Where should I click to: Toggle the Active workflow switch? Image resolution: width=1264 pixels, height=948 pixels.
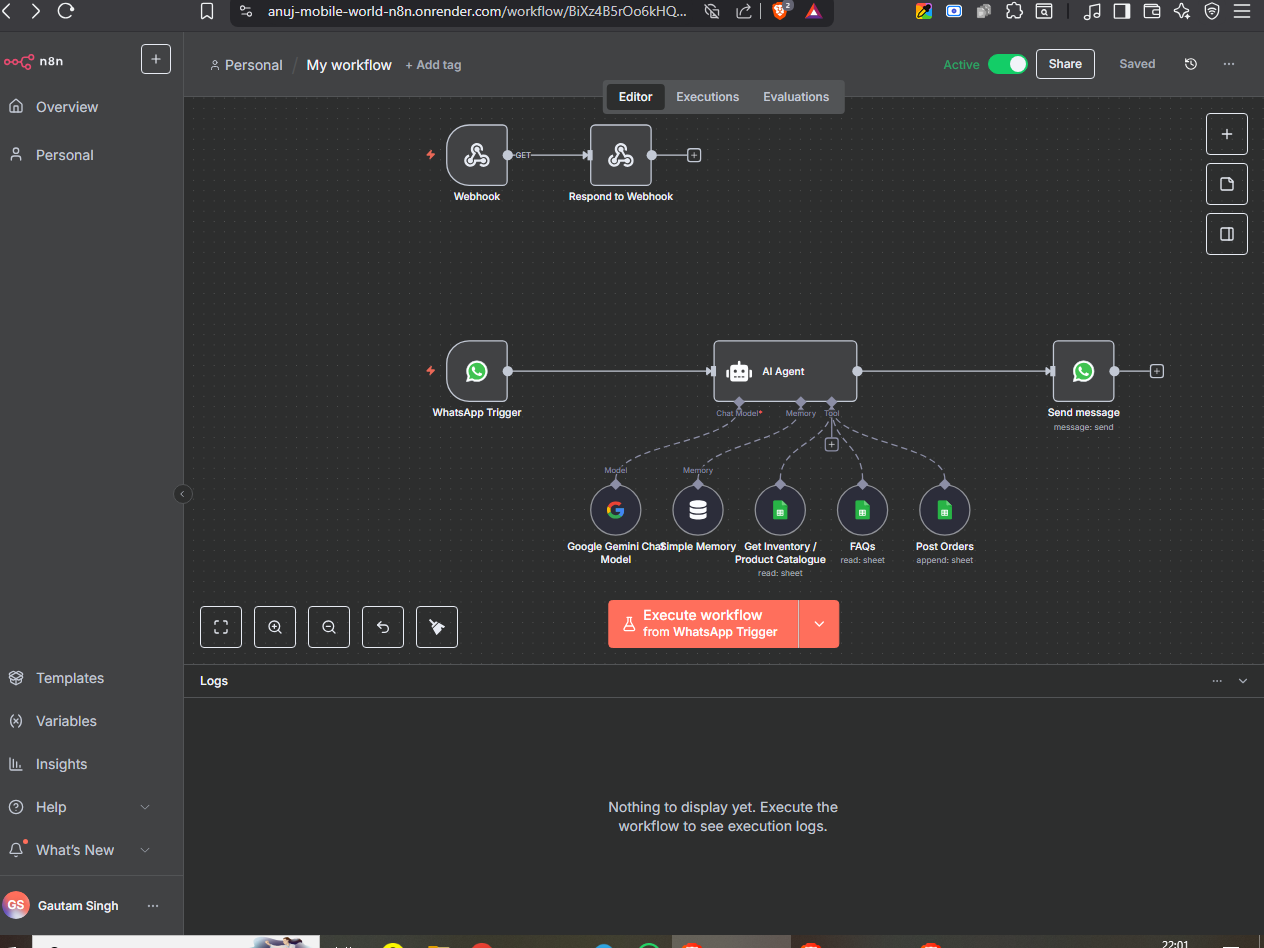[1007, 64]
